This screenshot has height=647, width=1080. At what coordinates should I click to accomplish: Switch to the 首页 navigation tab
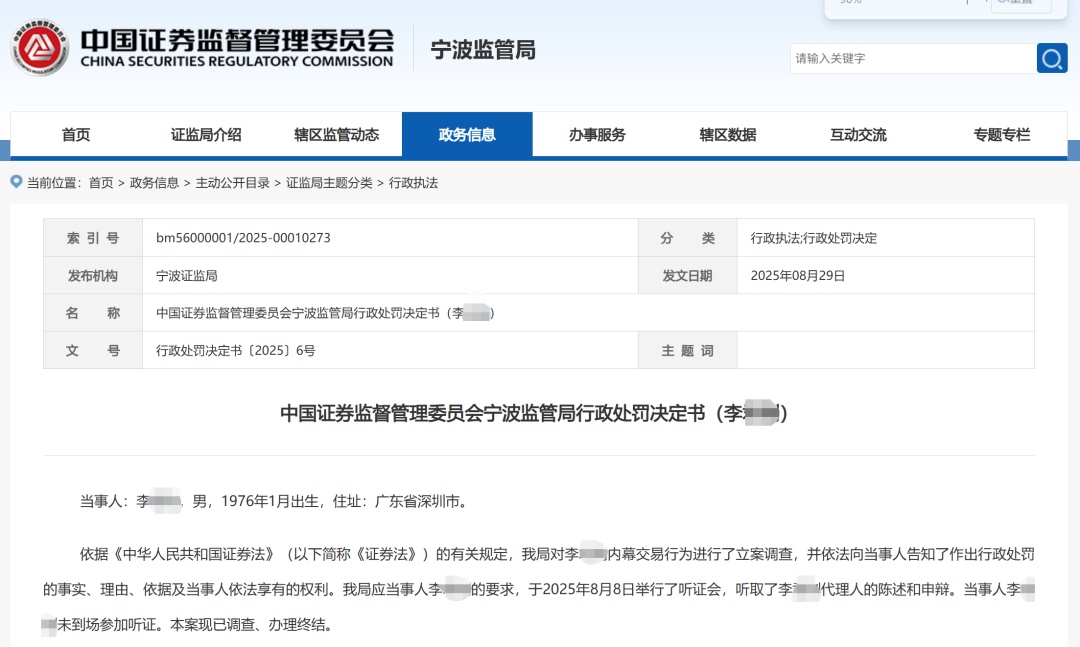pos(75,134)
